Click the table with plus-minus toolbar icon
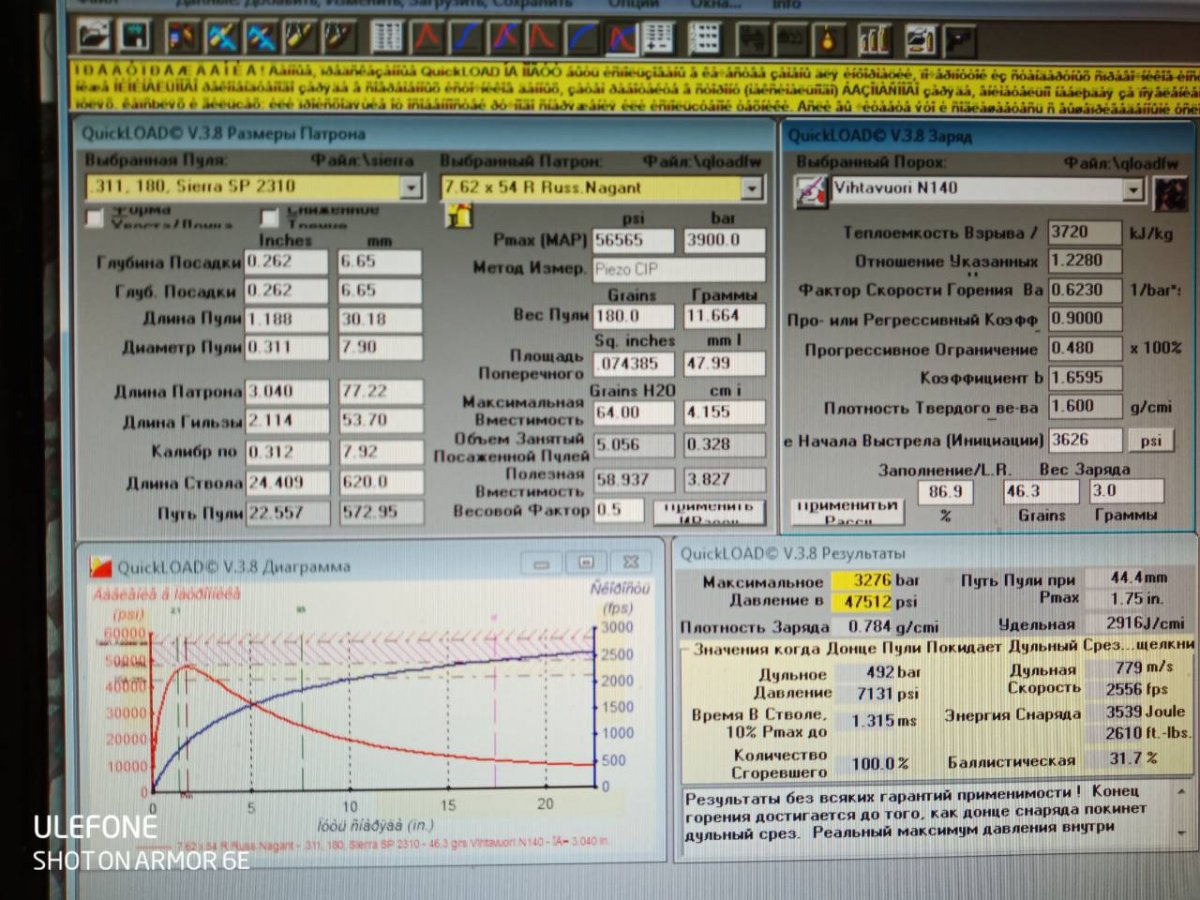The height and width of the screenshot is (900, 1200). point(657,38)
